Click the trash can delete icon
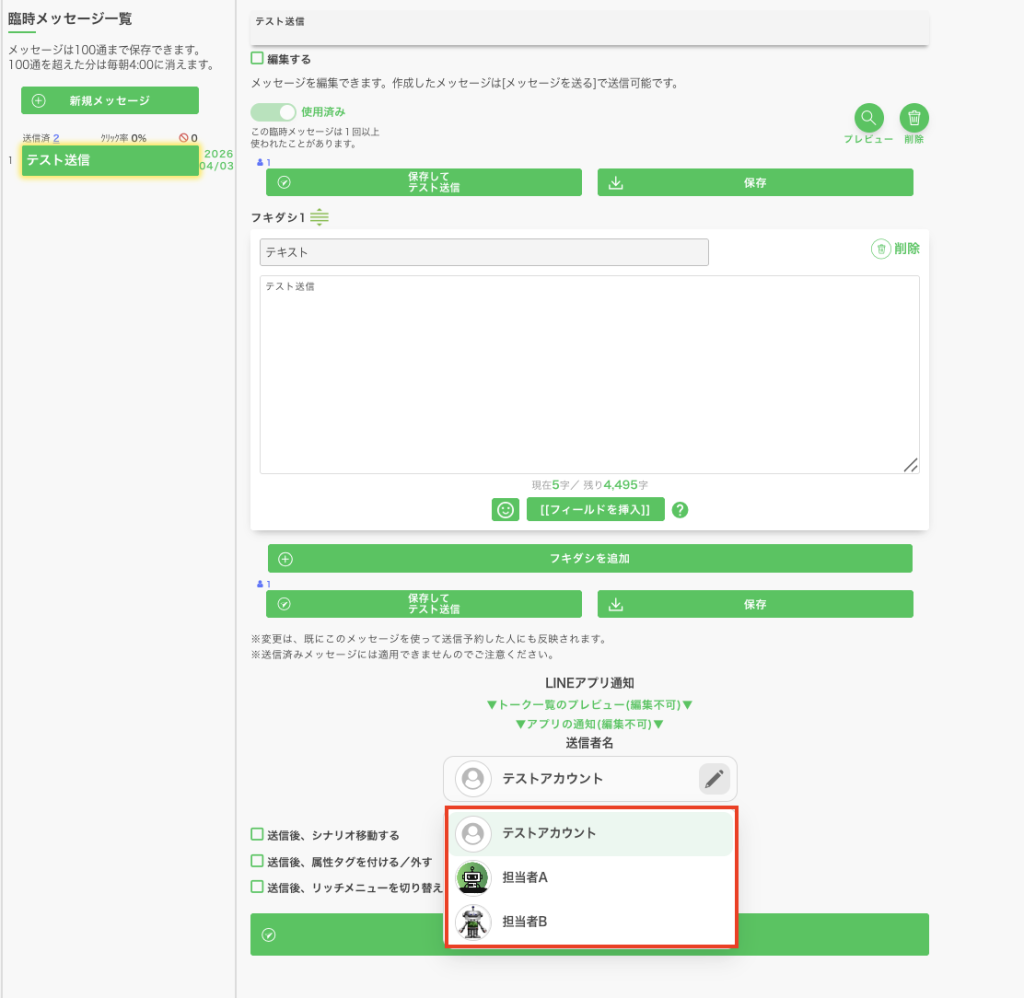Screen dimensions: 1024x998 pos(913,119)
